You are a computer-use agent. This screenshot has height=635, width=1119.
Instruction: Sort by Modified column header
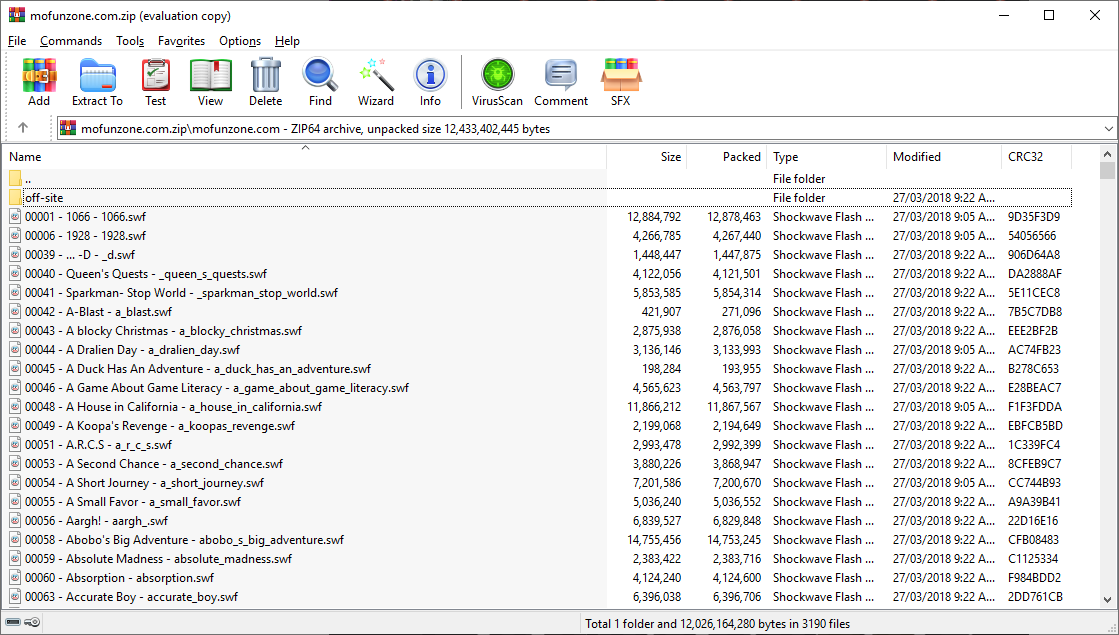click(917, 157)
